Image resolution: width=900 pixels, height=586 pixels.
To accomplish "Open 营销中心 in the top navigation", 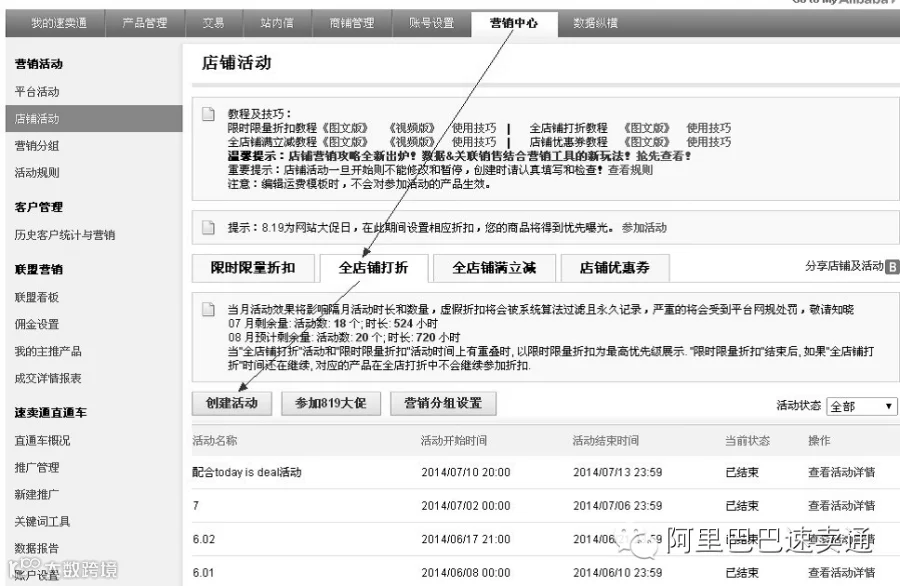I will point(514,23).
